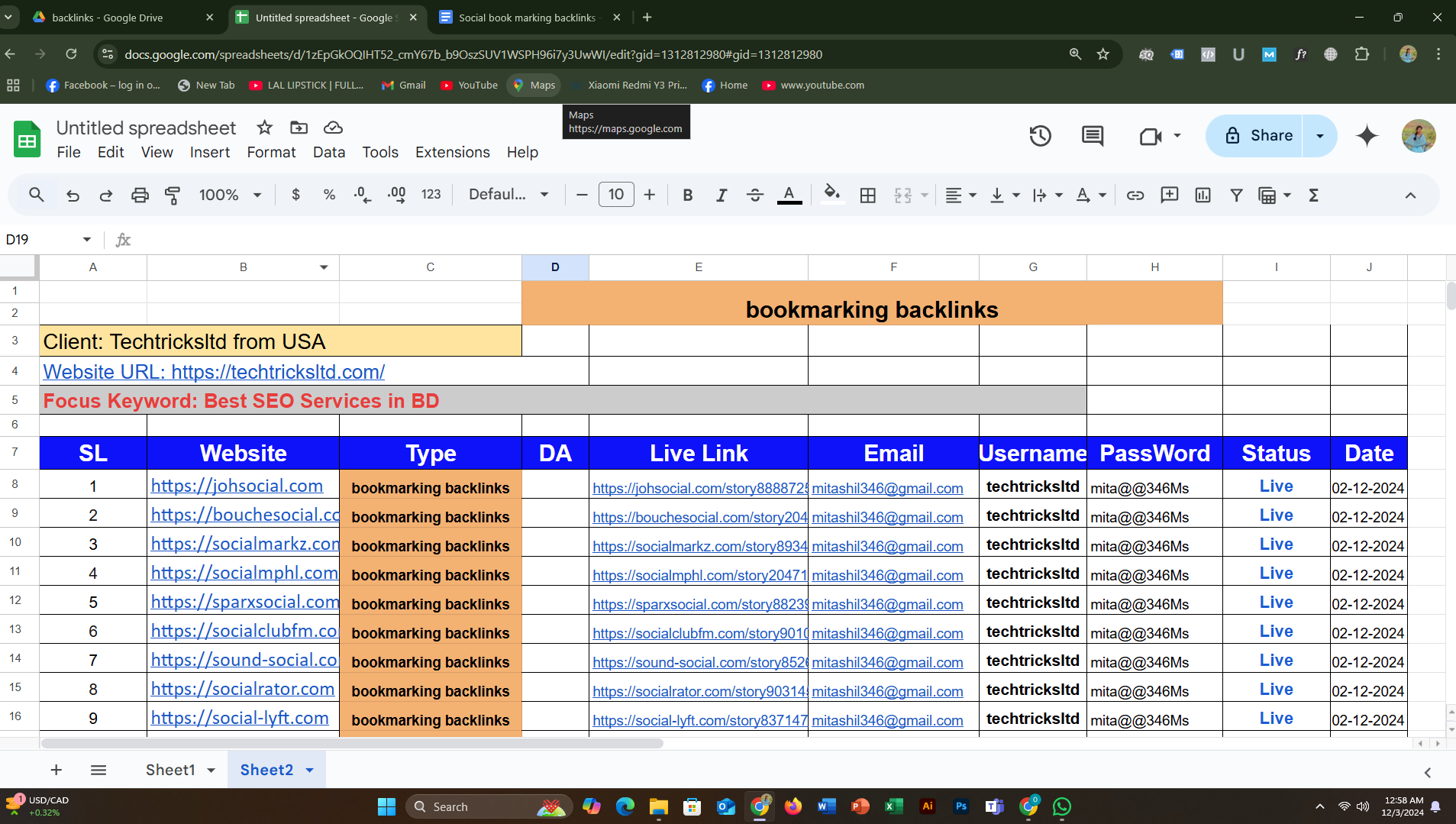Click the Borders icon in toolbar
The width and height of the screenshot is (1456, 824).
click(x=867, y=195)
